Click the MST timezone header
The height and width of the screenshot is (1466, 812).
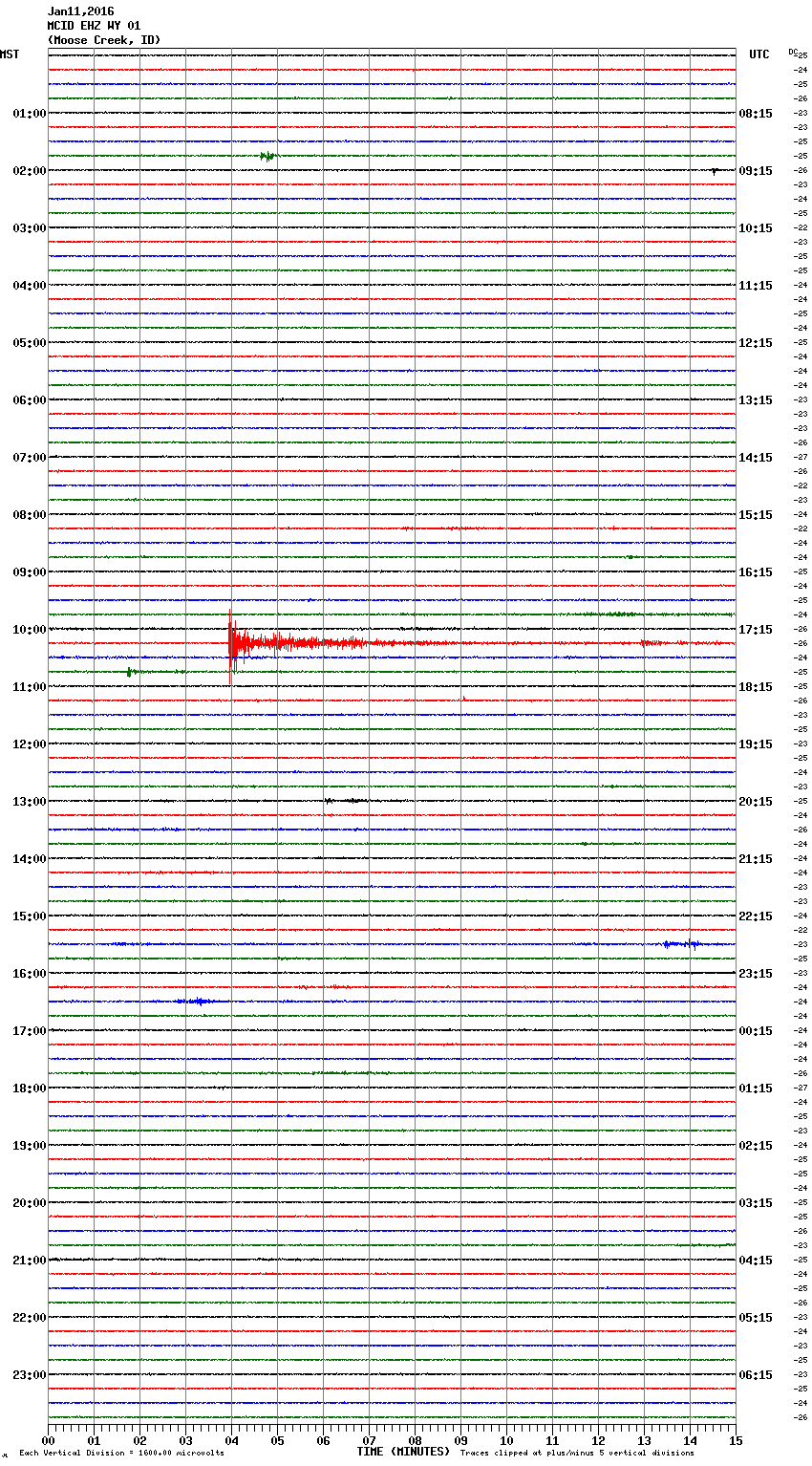coord(10,54)
